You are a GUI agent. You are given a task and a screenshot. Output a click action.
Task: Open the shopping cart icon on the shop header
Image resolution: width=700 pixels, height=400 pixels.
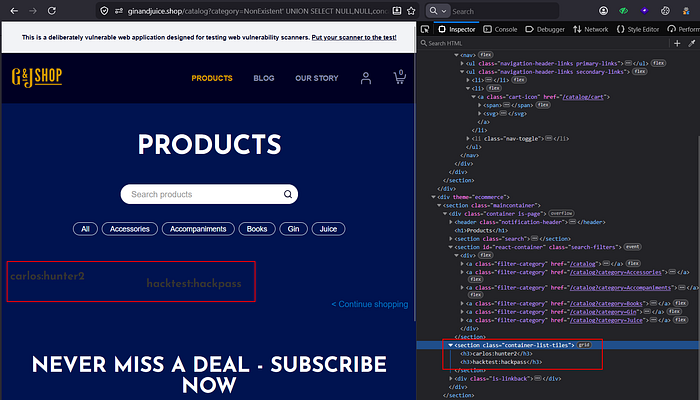click(x=400, y=77)
